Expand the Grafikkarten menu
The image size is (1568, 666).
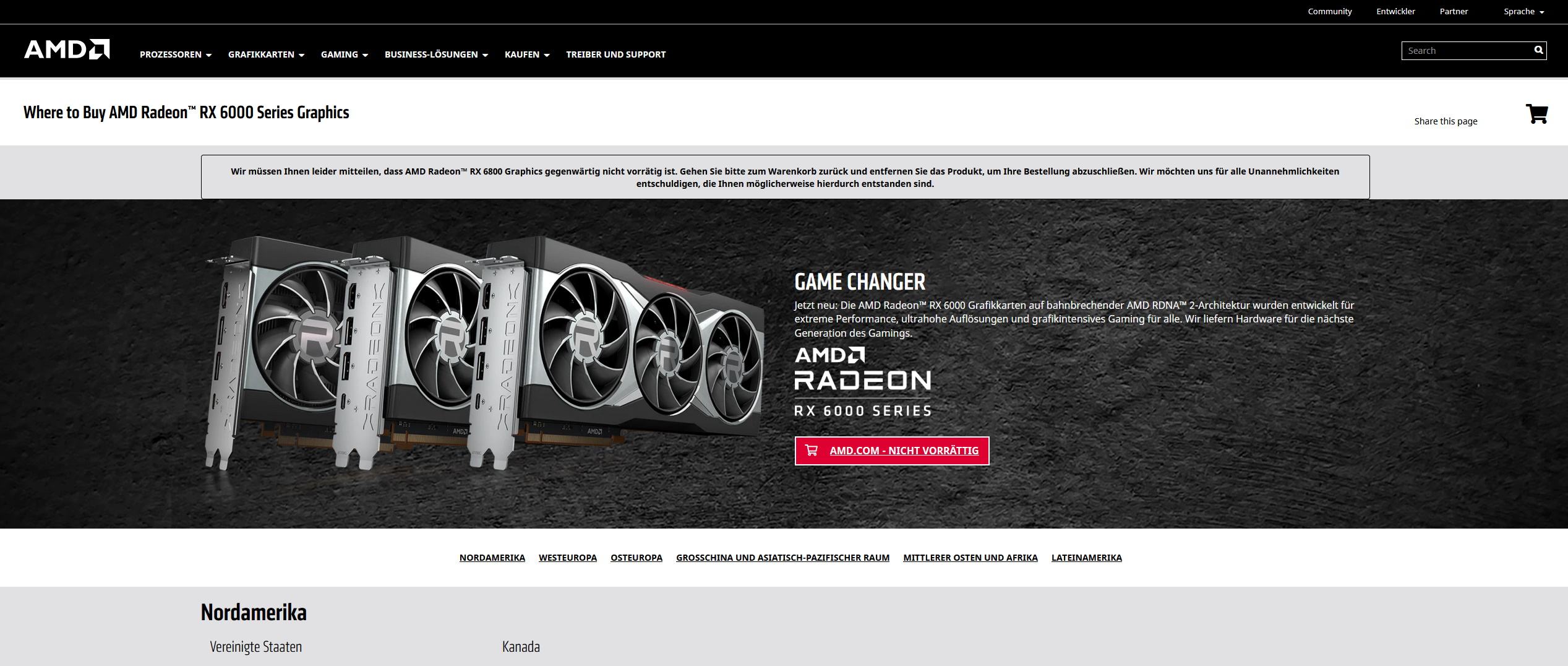(266, 54)
